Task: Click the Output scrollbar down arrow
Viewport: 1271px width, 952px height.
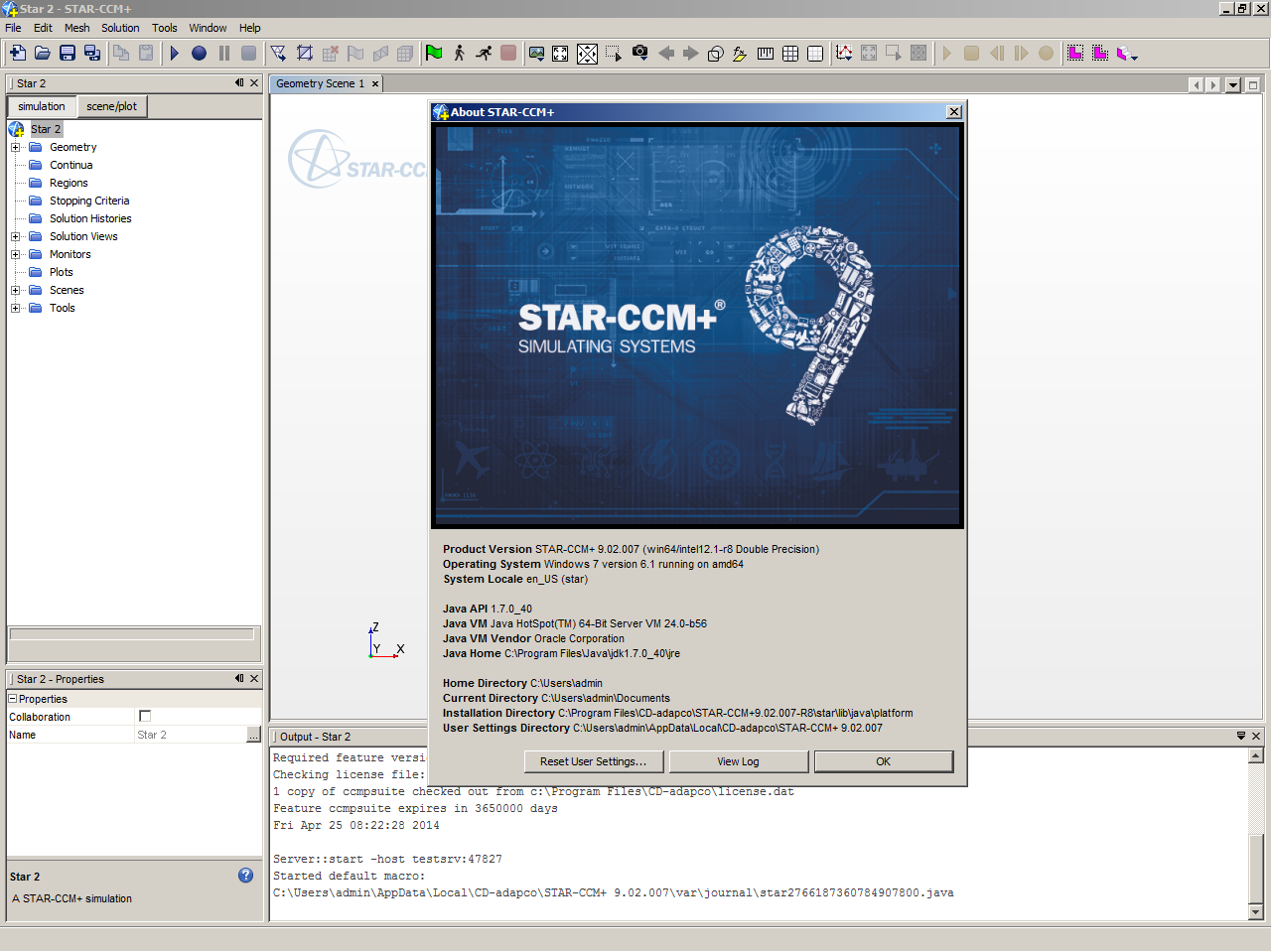Action: (1256, 911)
